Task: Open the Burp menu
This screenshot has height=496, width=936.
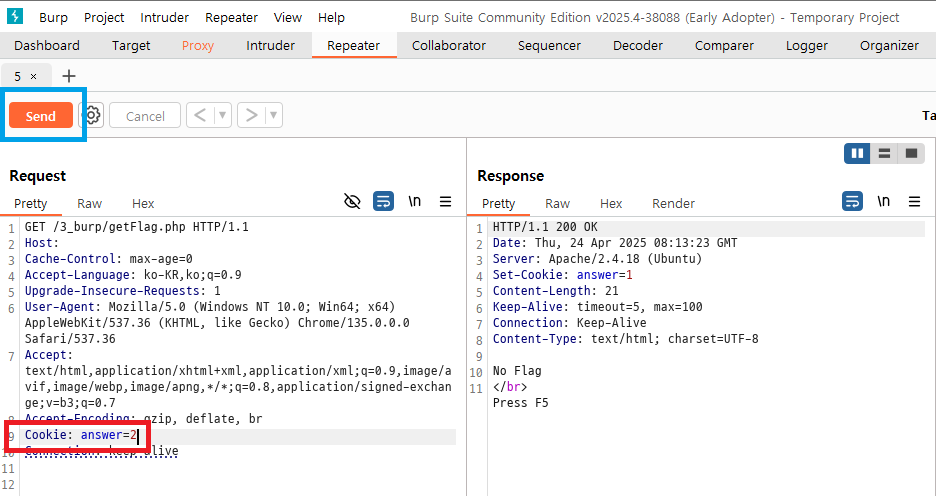Action: 53,17
